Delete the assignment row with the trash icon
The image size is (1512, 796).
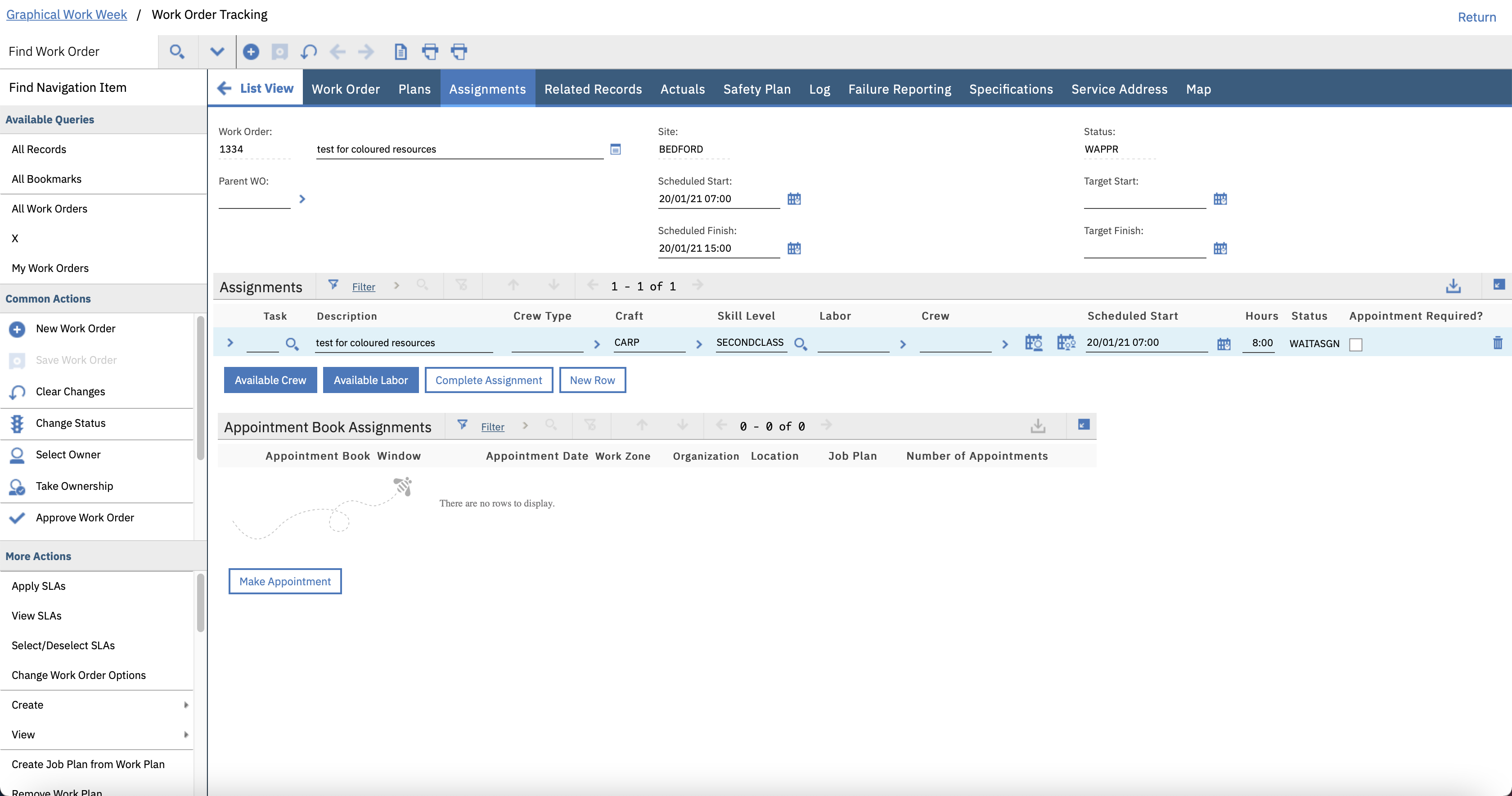[1497, 343]
